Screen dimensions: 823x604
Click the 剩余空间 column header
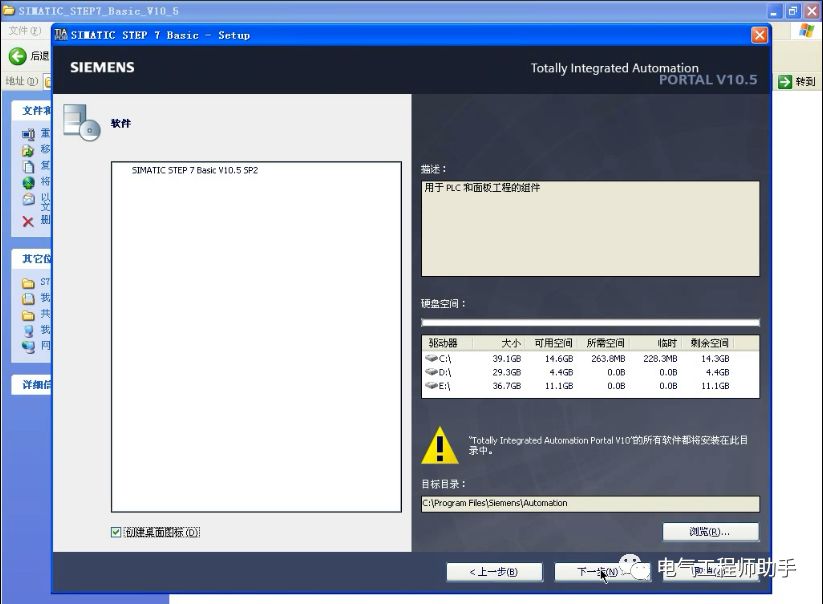tap(709, 343)
